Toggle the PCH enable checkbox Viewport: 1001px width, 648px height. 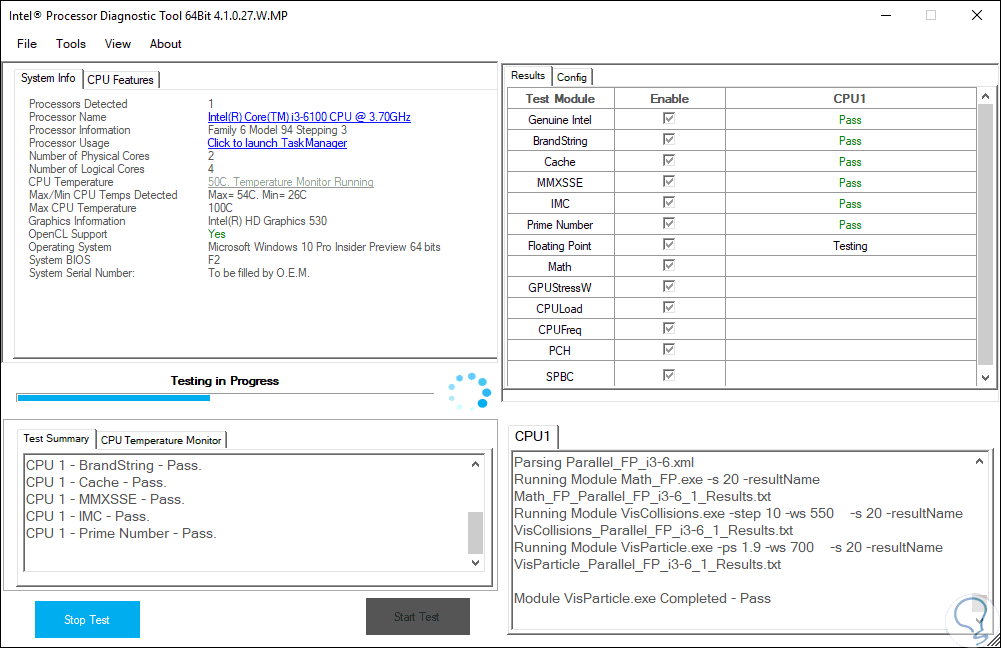(x=669, y=349)
